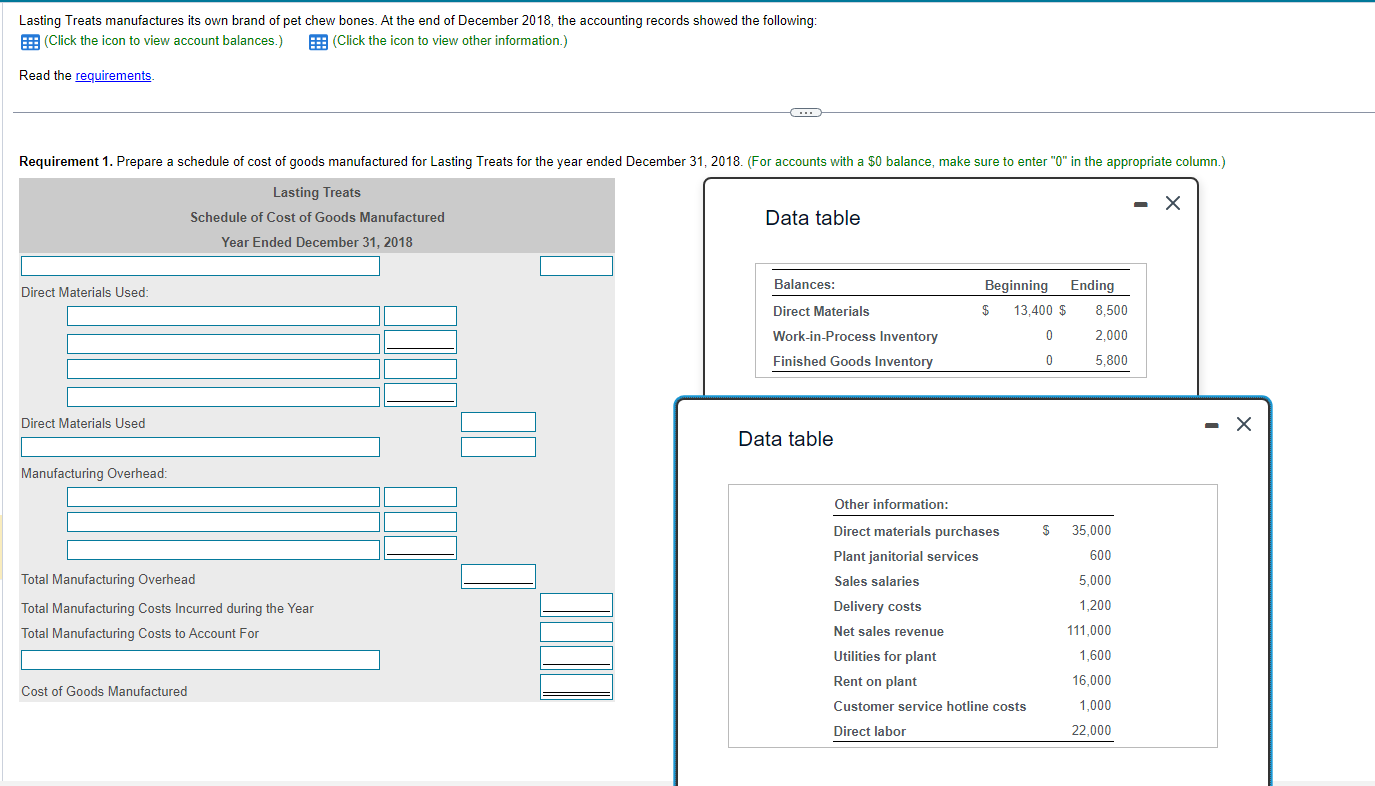
Task: Click the 16,000 rent value
Action: (1091, 680)
